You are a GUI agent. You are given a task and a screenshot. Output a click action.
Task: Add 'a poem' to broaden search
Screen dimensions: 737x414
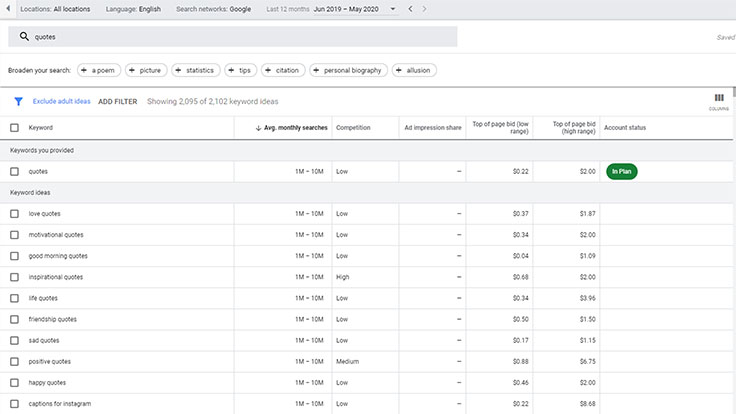[99, 70]
